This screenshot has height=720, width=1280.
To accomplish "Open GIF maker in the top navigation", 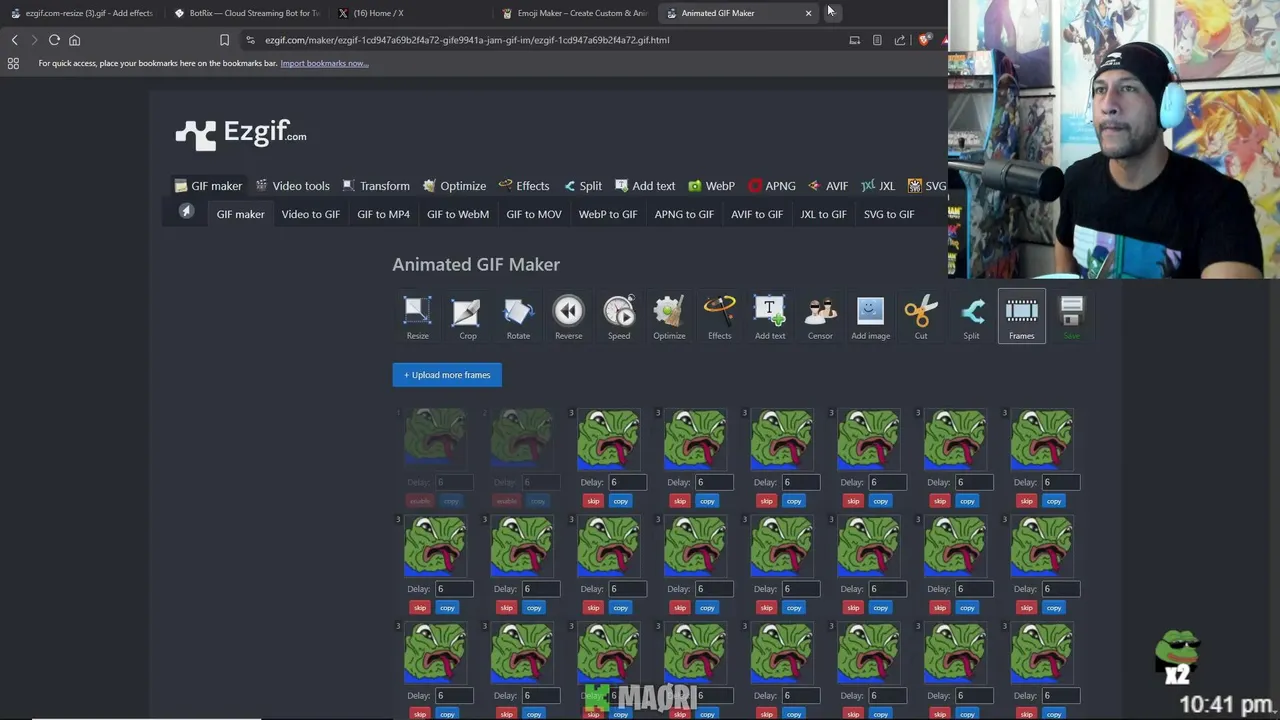I will pos(208,186).
